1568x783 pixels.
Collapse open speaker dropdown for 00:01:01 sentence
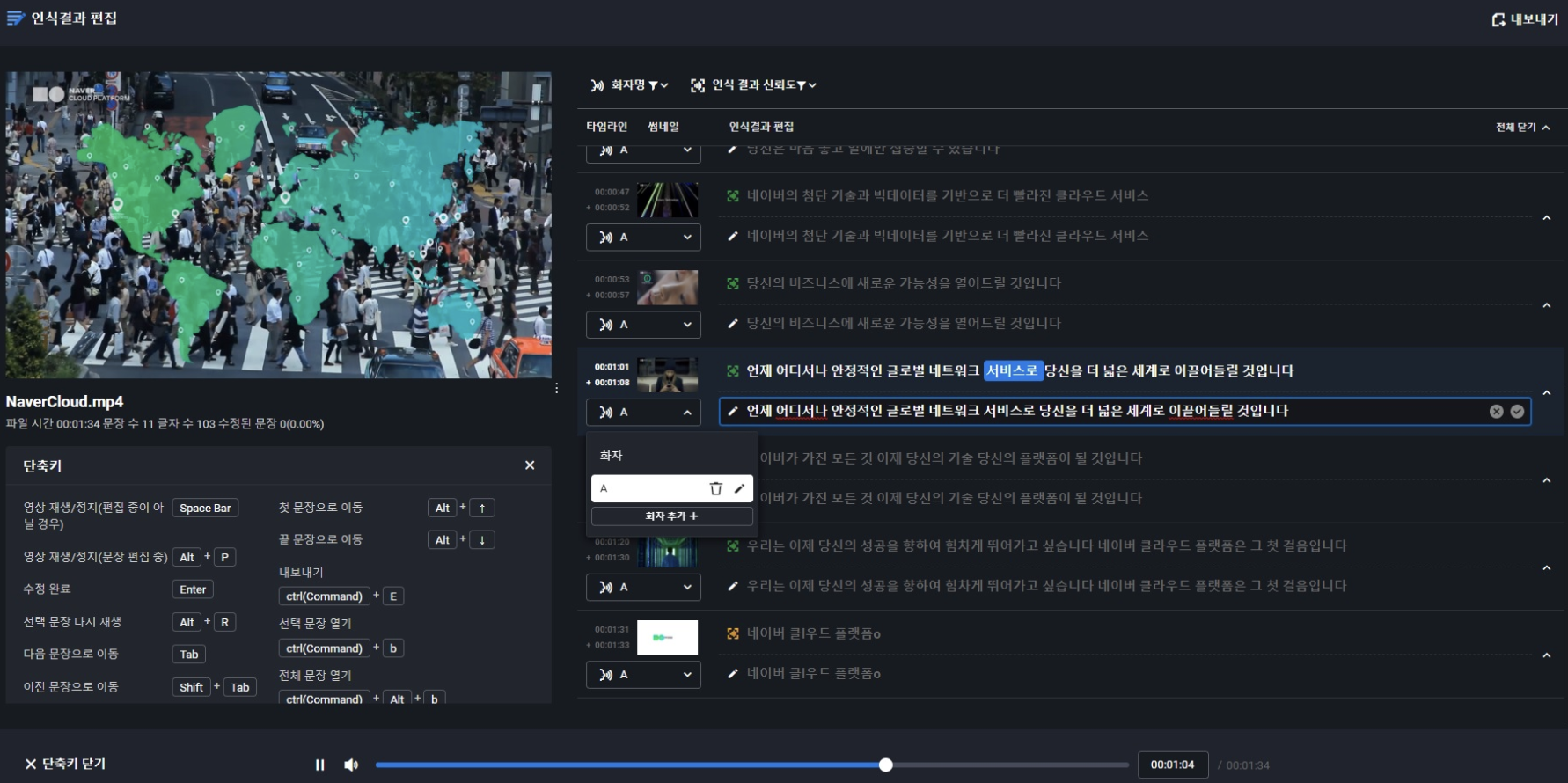coord(643,412)
